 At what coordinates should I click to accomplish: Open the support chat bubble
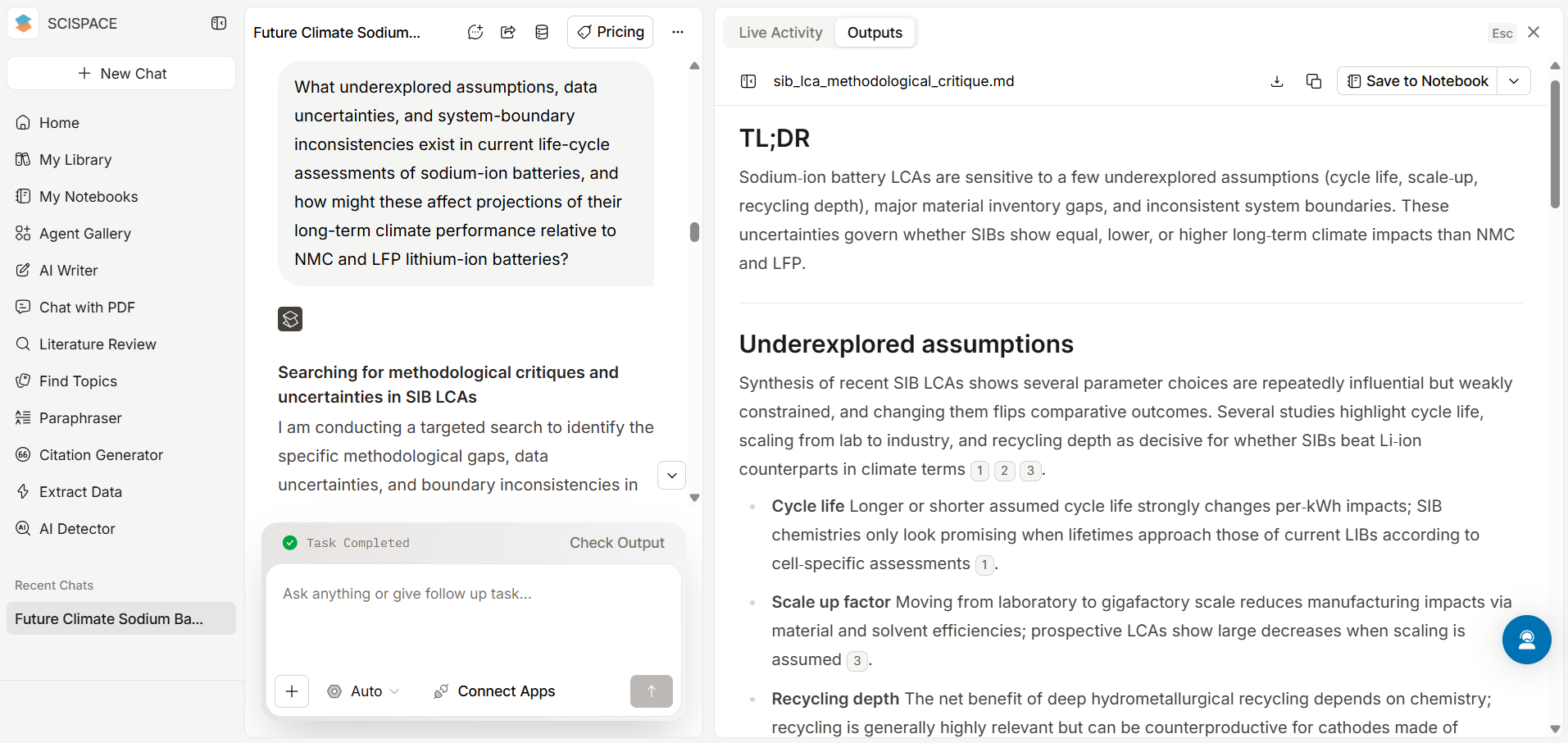(1526, 640)
